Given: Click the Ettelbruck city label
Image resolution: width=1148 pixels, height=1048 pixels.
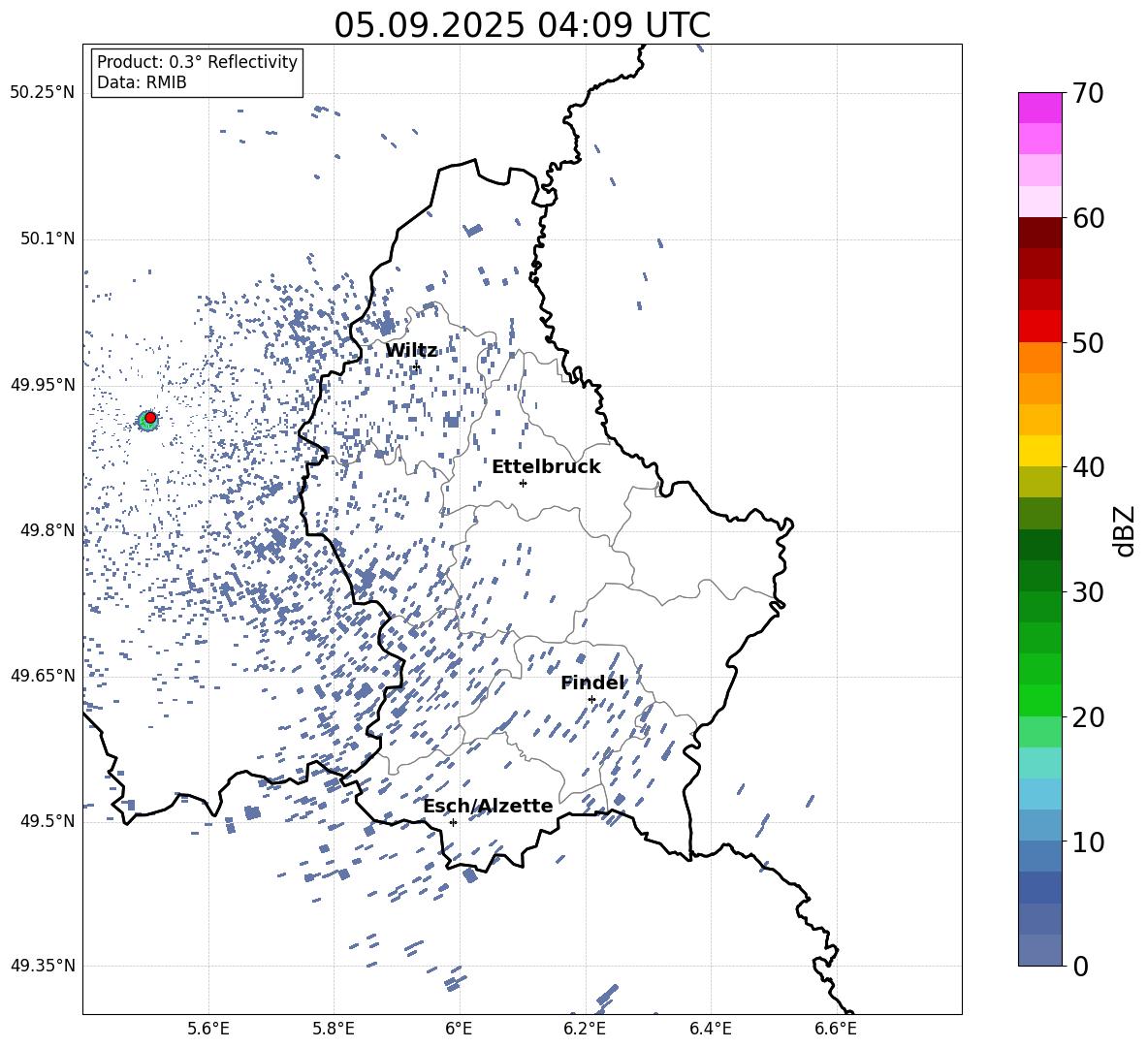Looking at the screenshot, I should 546,467.
